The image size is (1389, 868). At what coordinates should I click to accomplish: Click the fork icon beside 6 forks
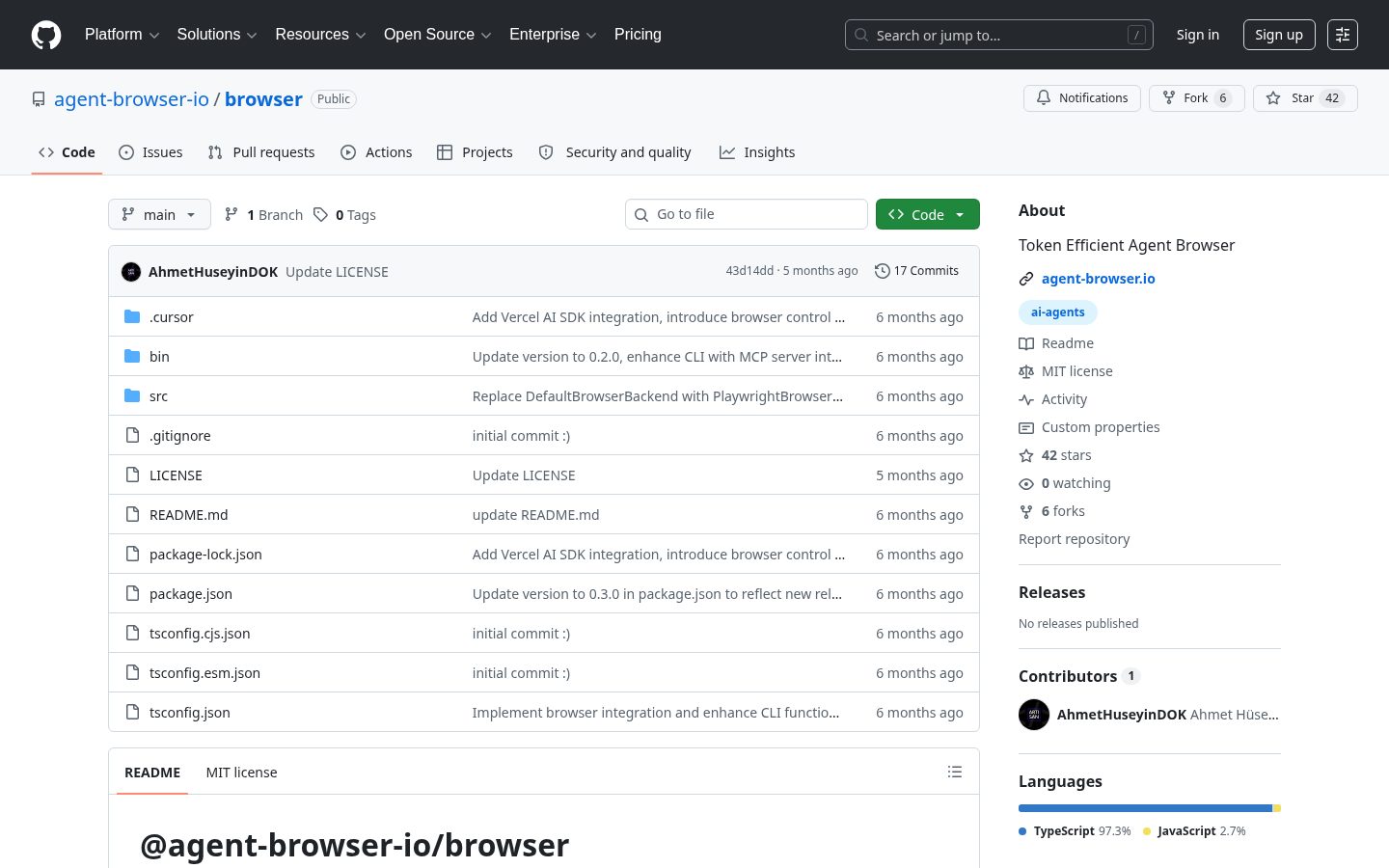coord(1026,511)
